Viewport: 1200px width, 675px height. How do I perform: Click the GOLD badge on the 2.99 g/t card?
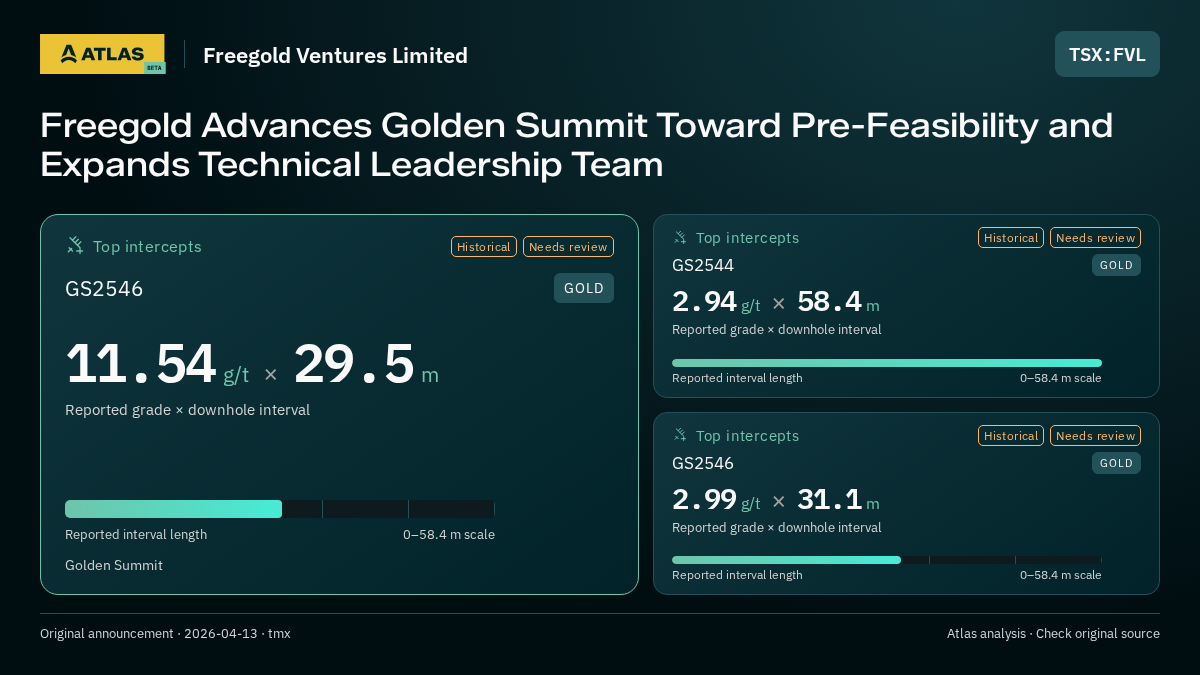pyautogui.click(x=1116, y=463)
